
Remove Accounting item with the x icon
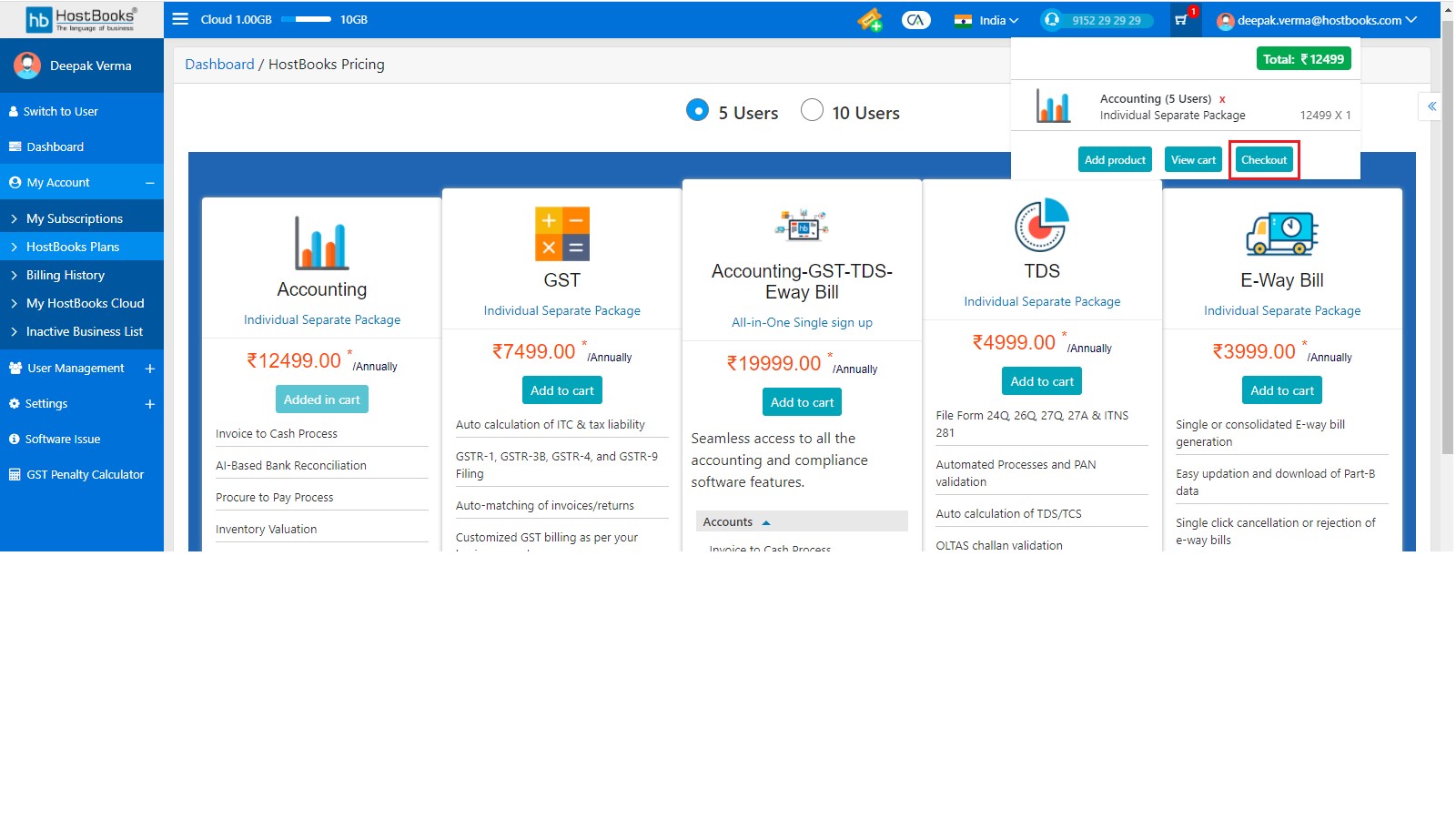pos(1222,99)
